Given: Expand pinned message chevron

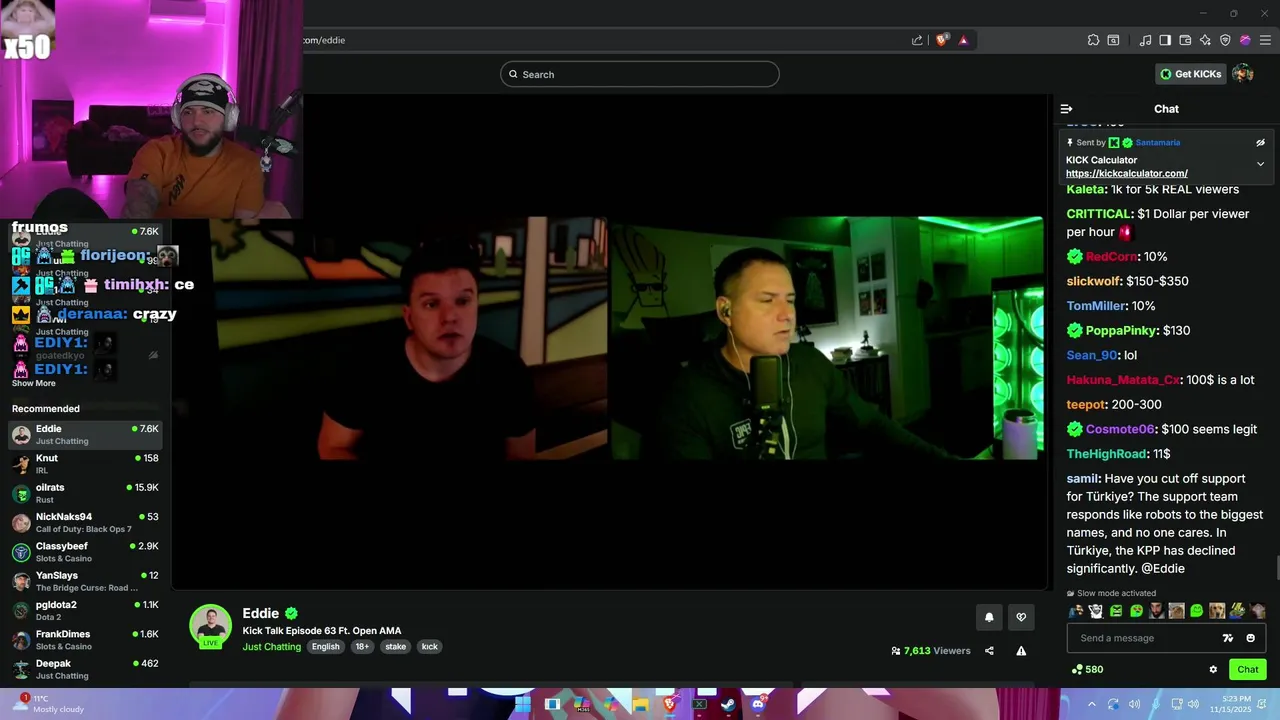Looking at the screenshot, I should click(1260, 163).
